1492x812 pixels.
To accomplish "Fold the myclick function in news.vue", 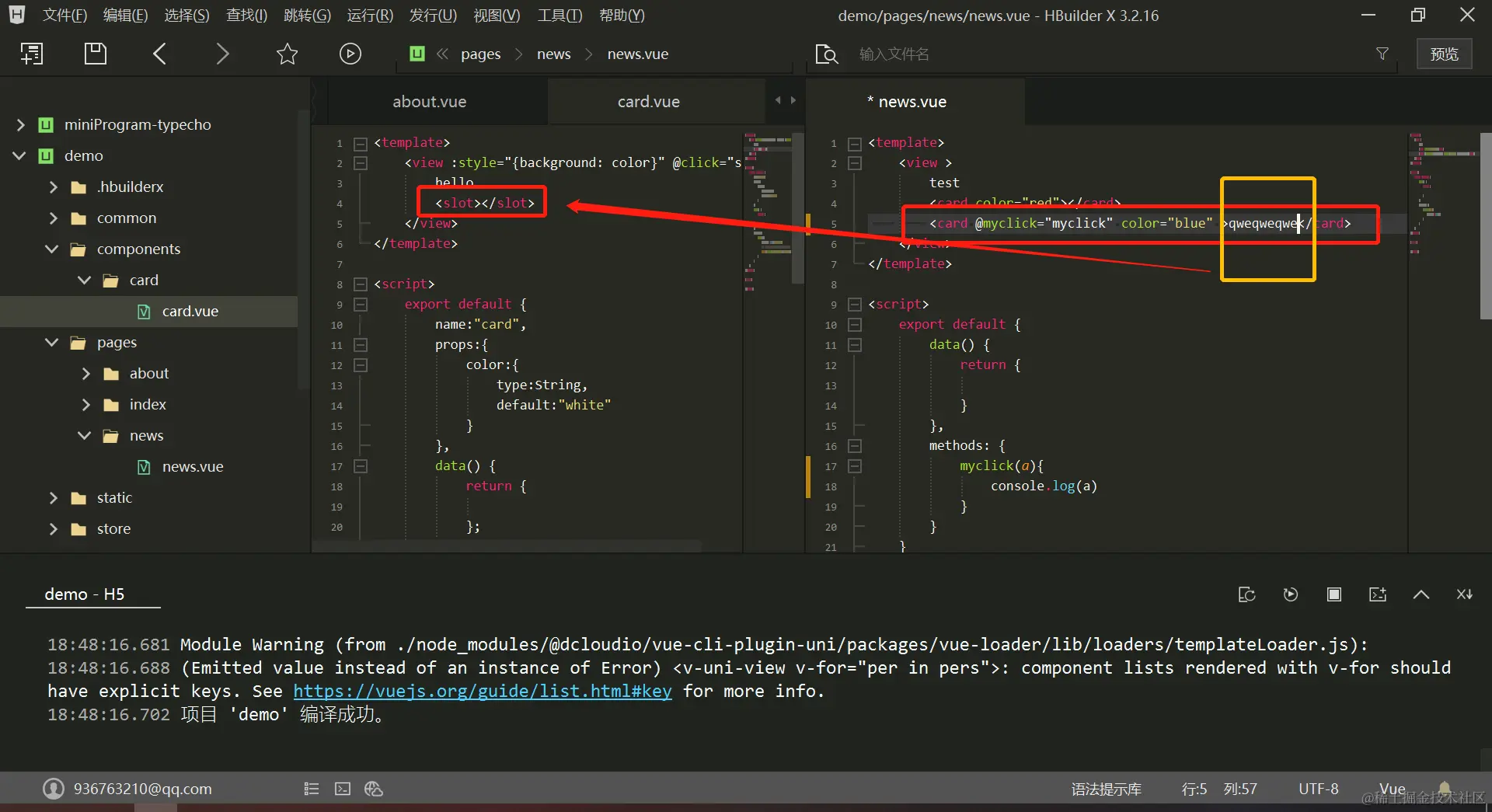I will point(855,466).
